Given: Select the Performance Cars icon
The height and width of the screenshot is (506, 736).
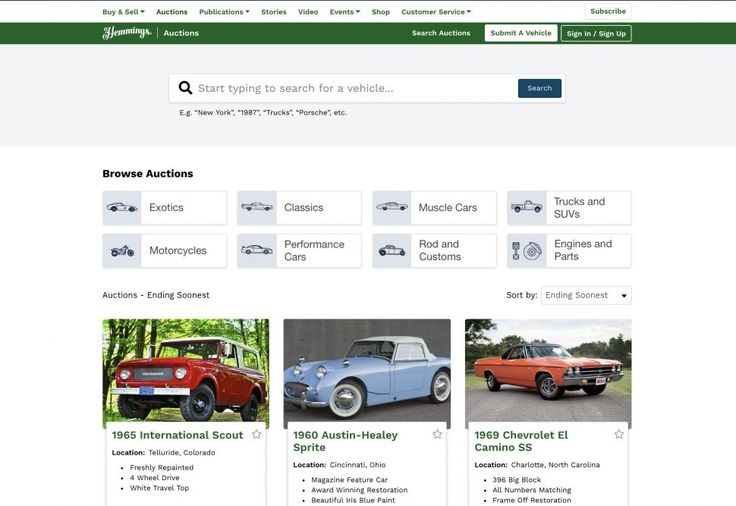Looking at the screenshot, I should (257, 251).
